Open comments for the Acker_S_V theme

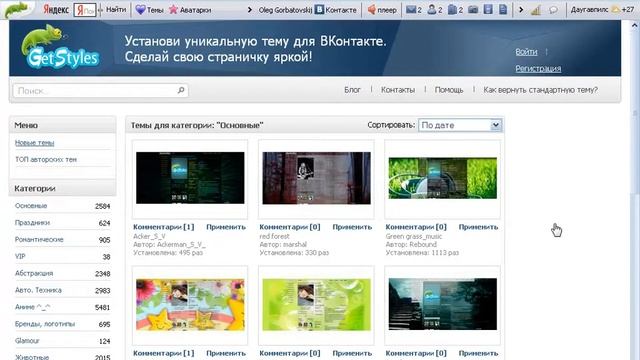[x=164, y=227]
